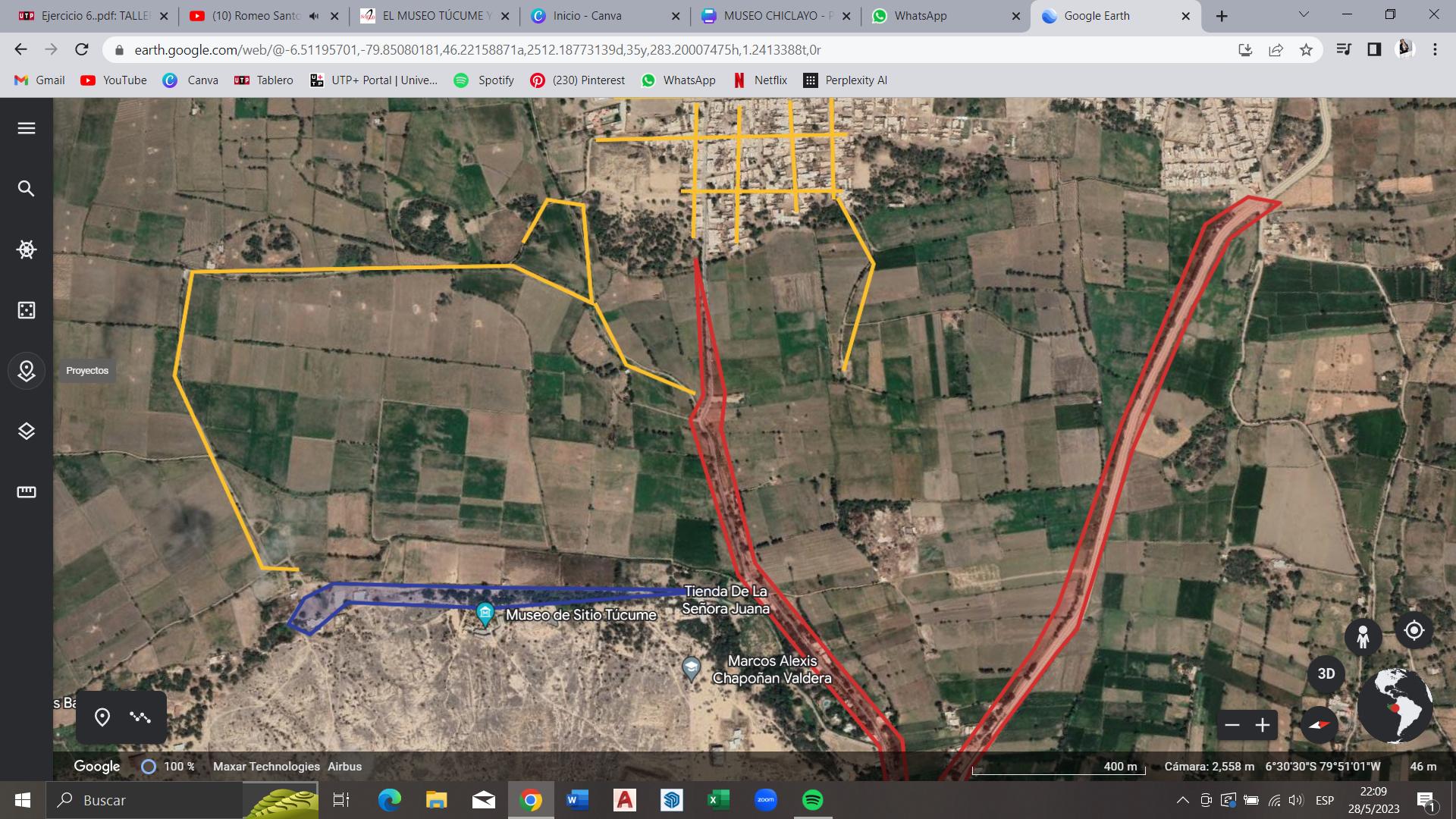This screenshot has width=1456, height=819.
Task: Open Voyager ship wheel icon
Action: pyautogui.click(x=27, y=249)
